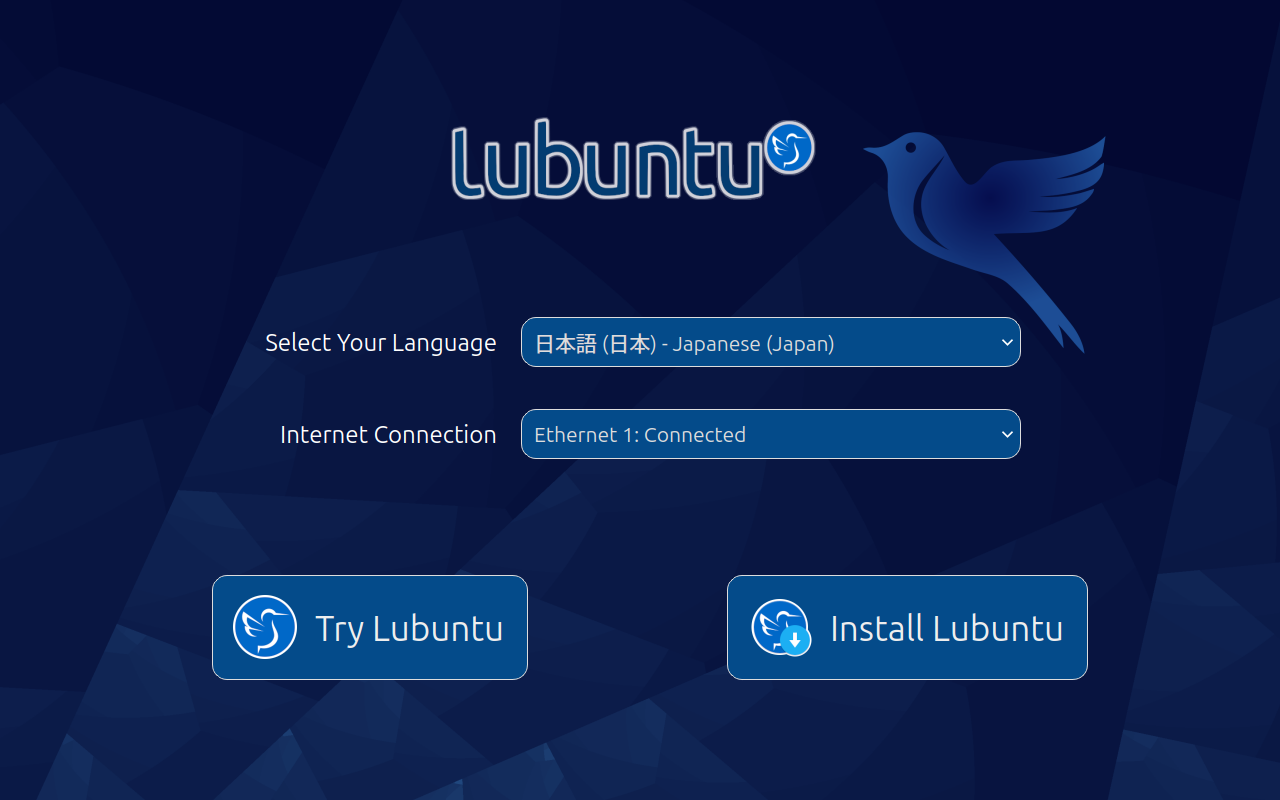
Task: Click the Lubuntu wordmark logo text
Action: tap(606, 160)
